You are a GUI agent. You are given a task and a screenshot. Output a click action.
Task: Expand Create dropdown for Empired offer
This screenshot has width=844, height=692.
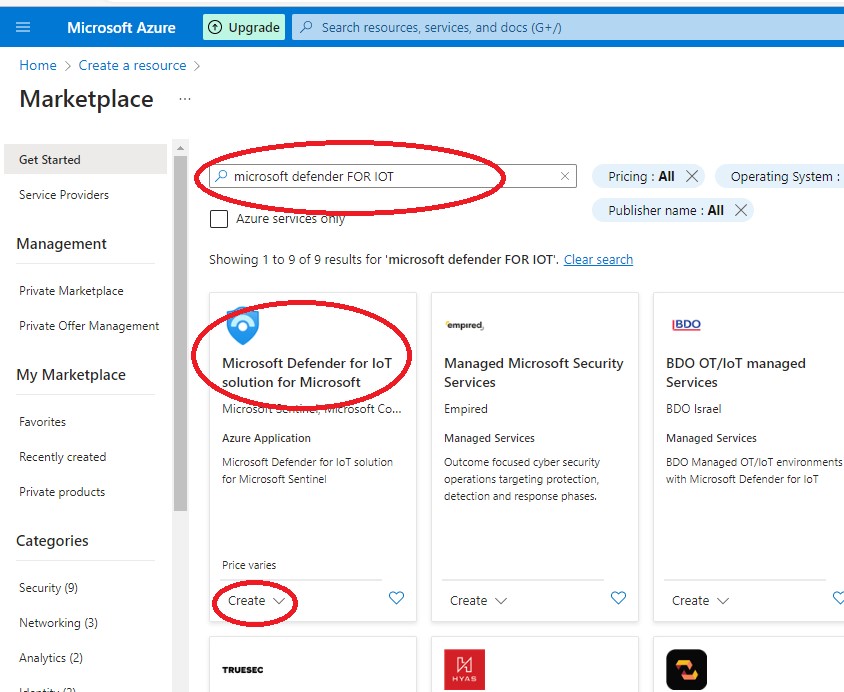(x=478, y=601)
